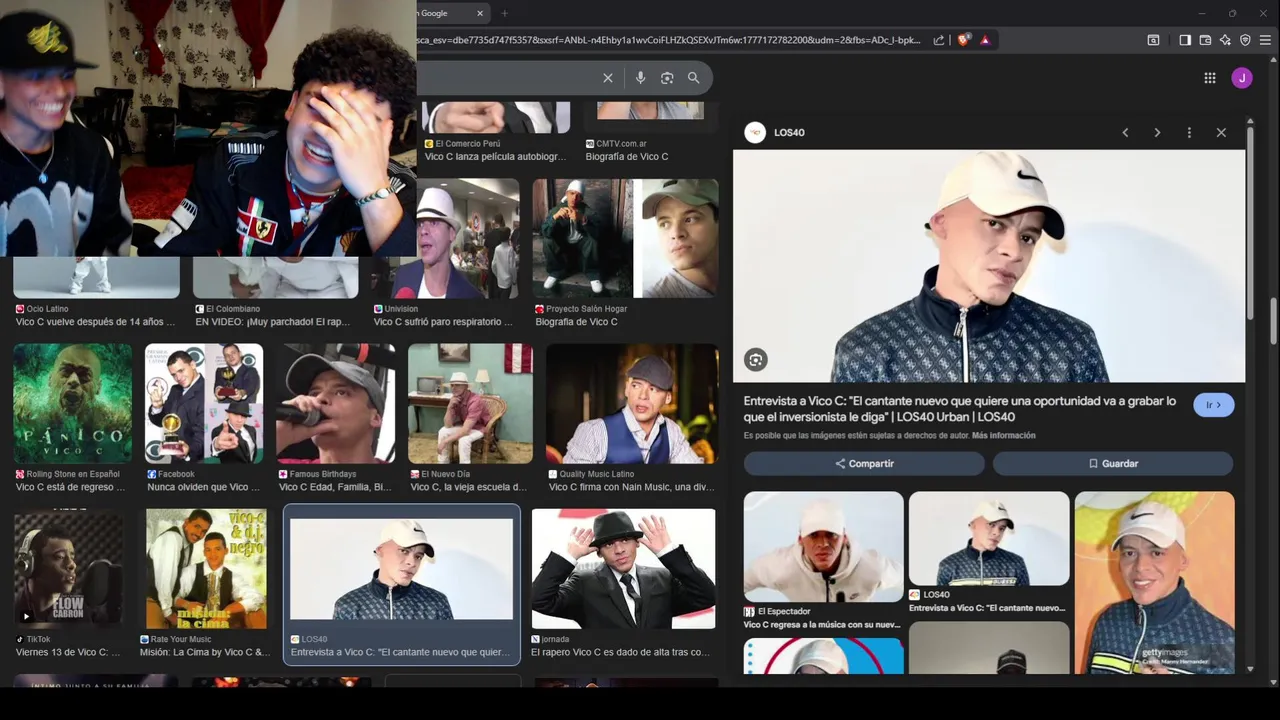
Task: Close the LOS40 image preview panel
Action: [1221, 132]
